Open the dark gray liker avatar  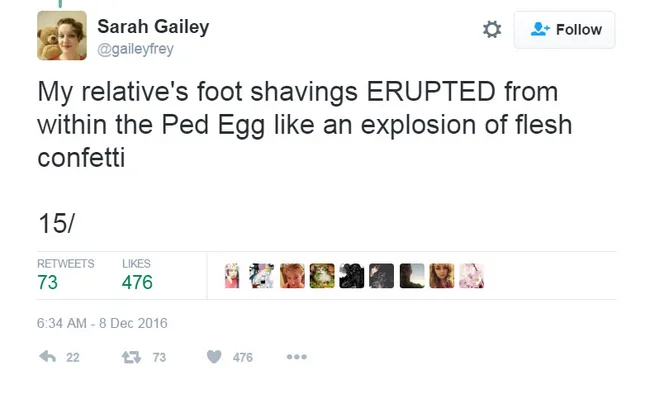(382, 276)
